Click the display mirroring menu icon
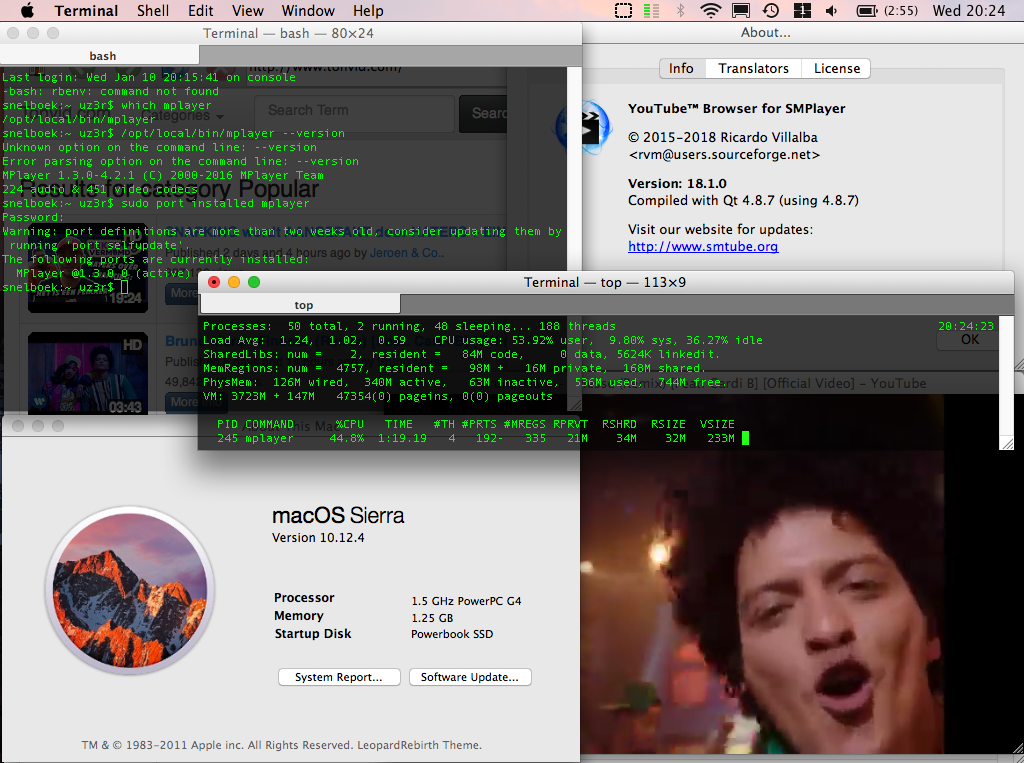This screenshot has height=763, width=1024. [x=741, y=10]
